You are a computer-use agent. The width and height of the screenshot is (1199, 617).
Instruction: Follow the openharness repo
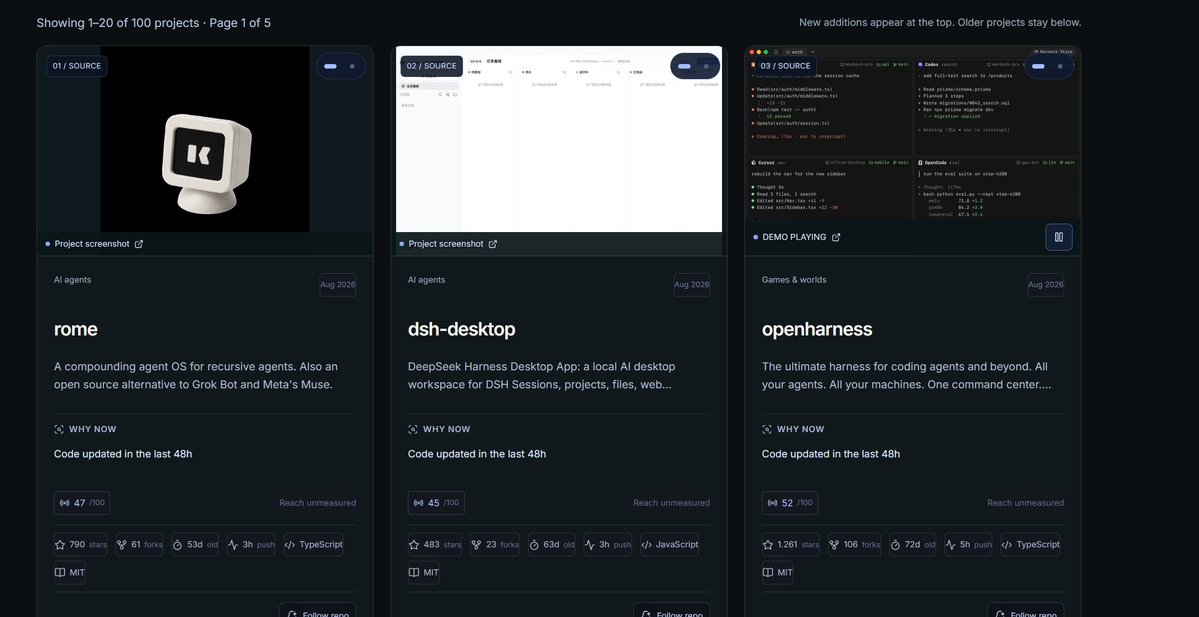pyautogui.click(x=1025, y=610)
